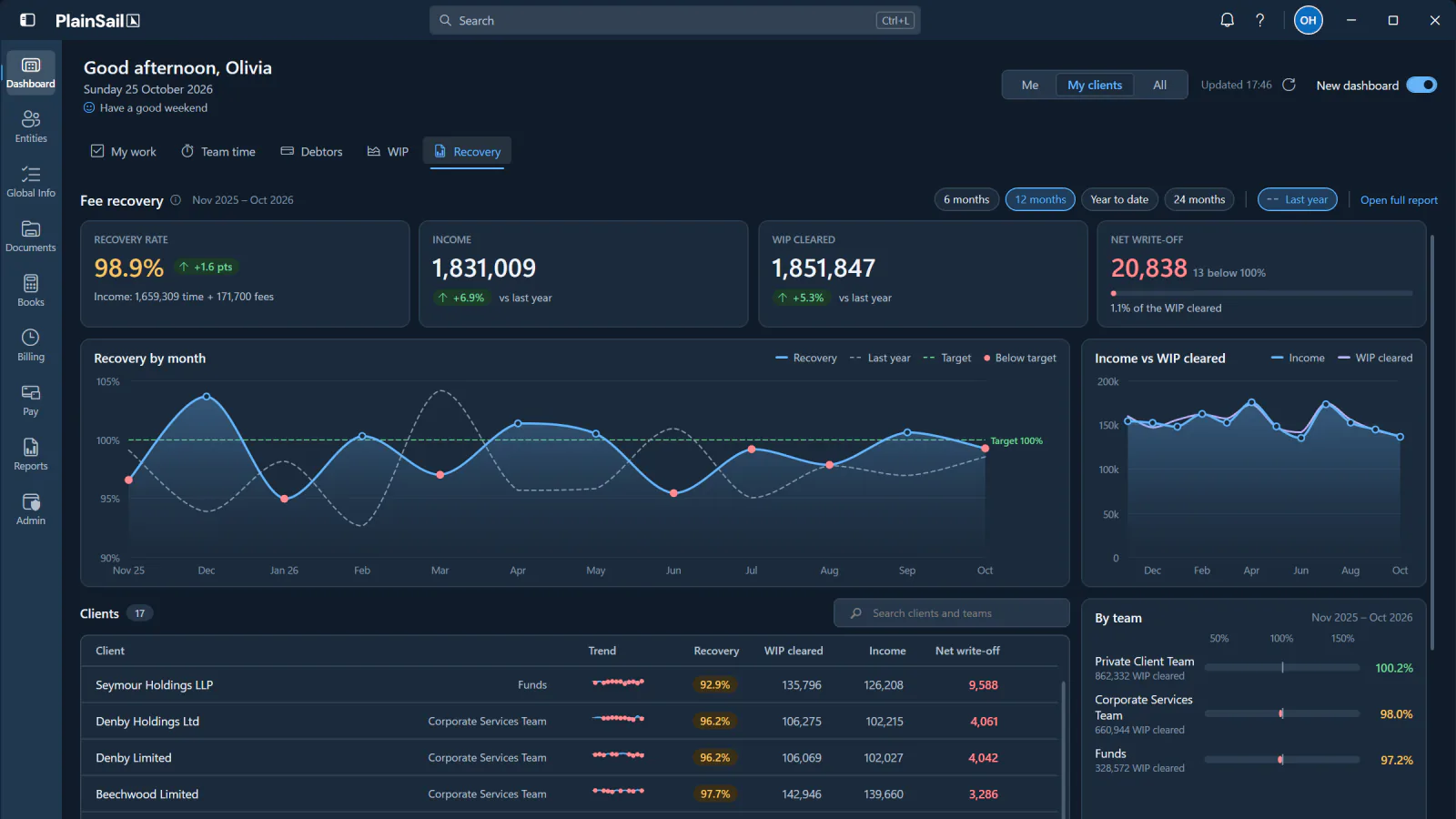The image size is (1456, 819).
Task: Focus the top Search box
Action: coord(674,20)
